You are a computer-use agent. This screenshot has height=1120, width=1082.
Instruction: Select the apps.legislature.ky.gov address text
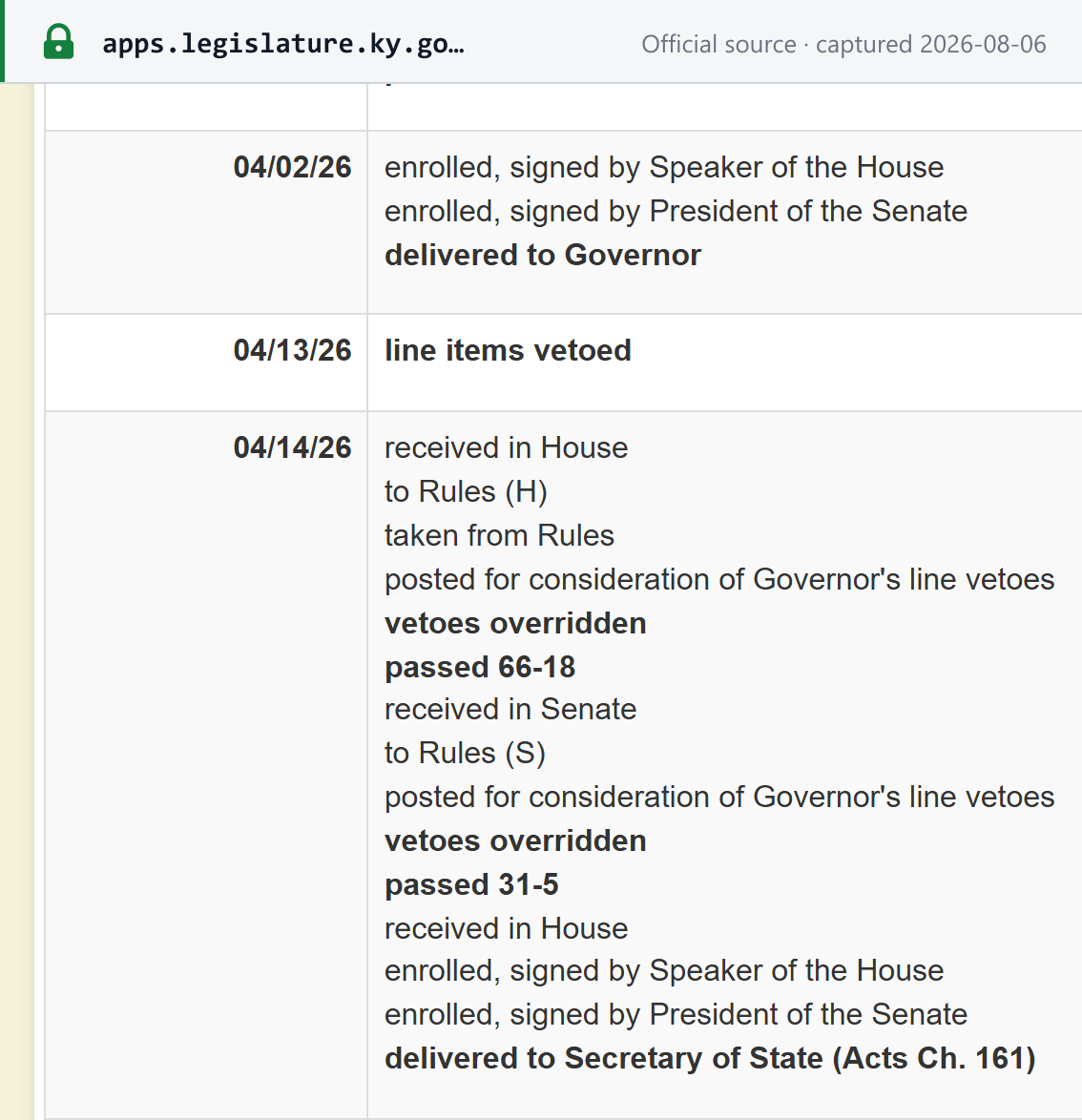(283, 44)
